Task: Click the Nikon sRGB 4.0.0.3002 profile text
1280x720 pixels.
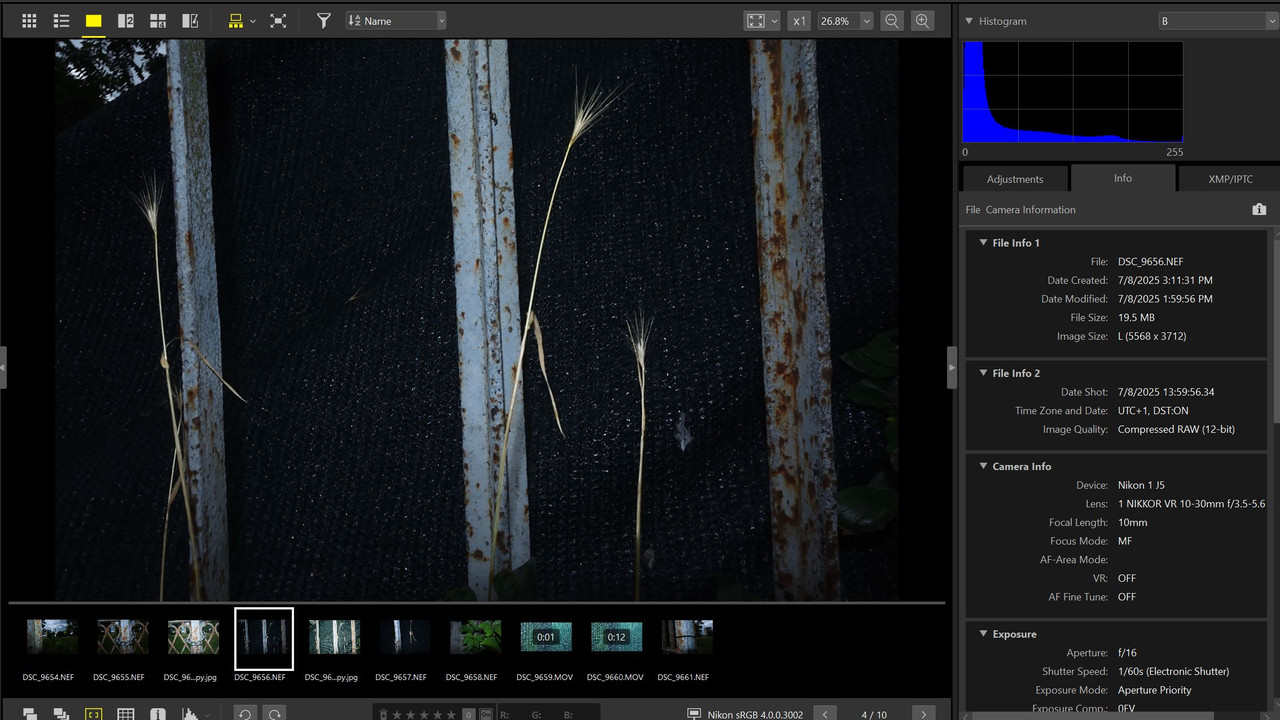Action: [x=754, y=714]
